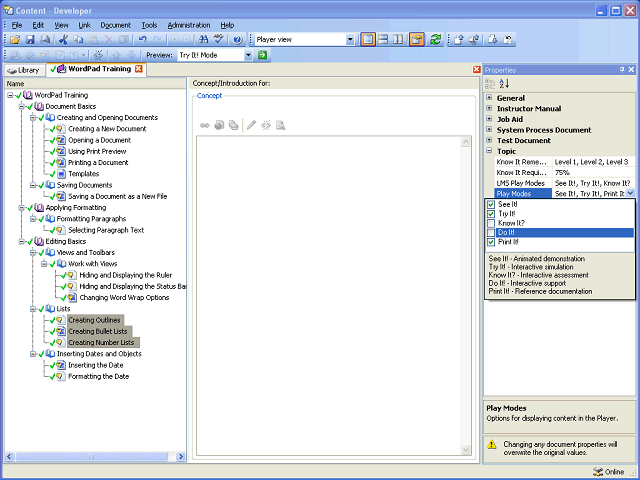Click the green Start Preview arrow

263,55
